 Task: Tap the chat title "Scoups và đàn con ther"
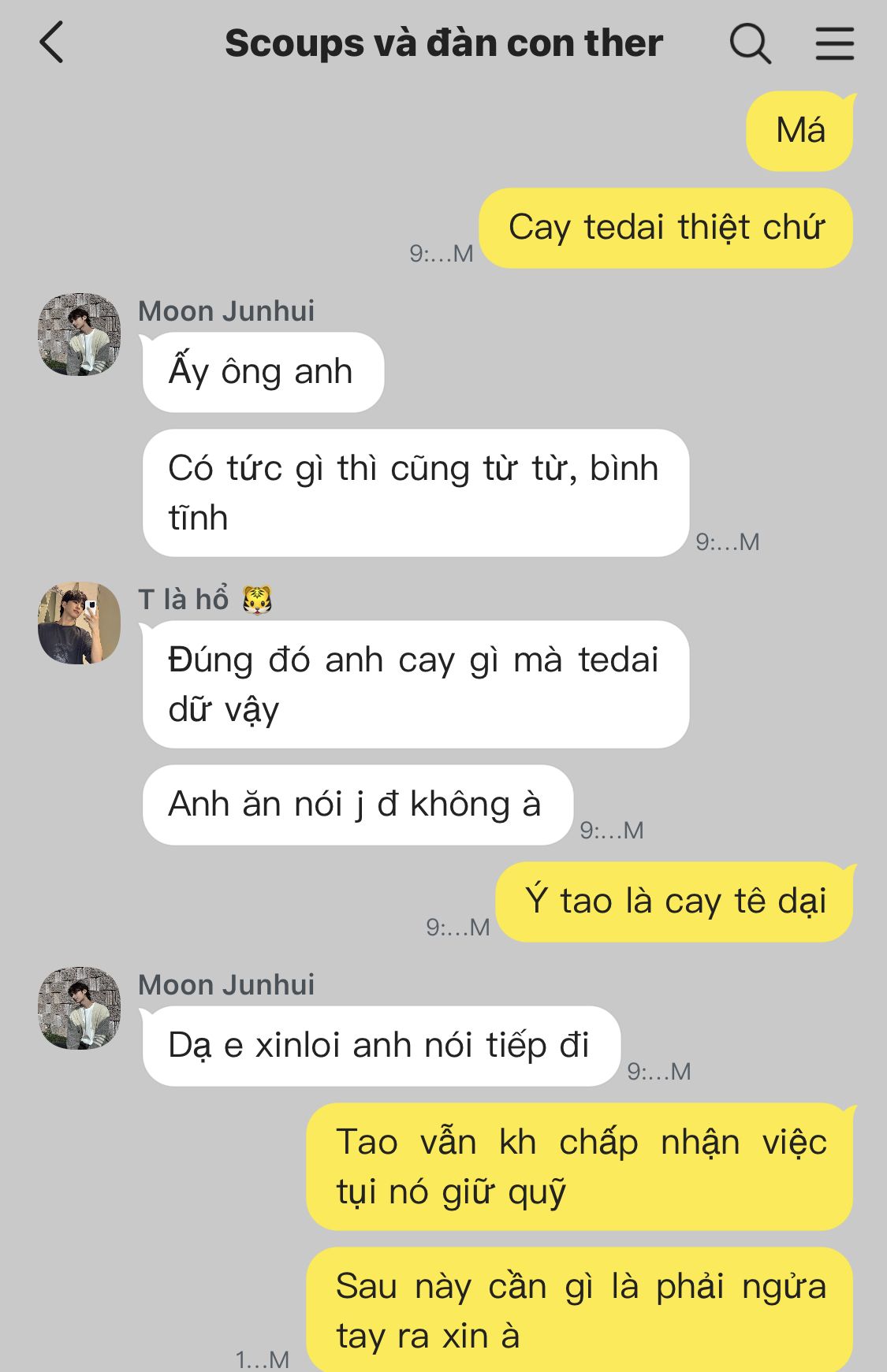tap(444, 43)
